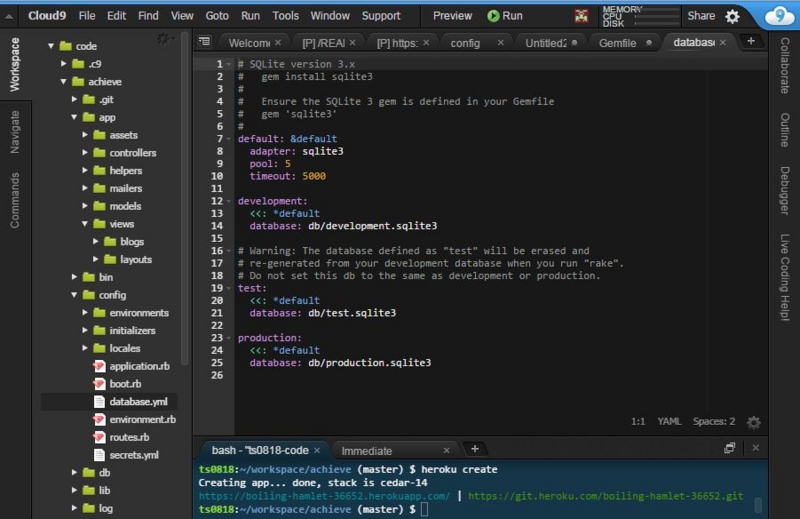Close the config tab

tap(501, 43)
